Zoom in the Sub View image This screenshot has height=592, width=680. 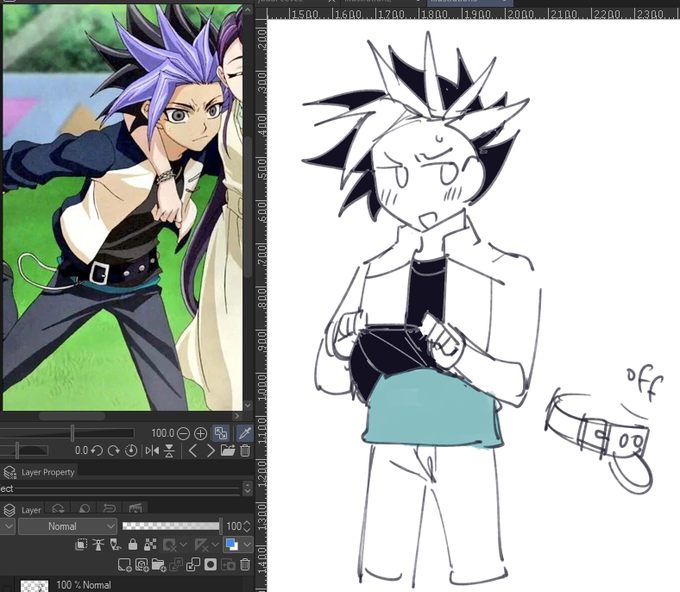[x=200, y=433]
